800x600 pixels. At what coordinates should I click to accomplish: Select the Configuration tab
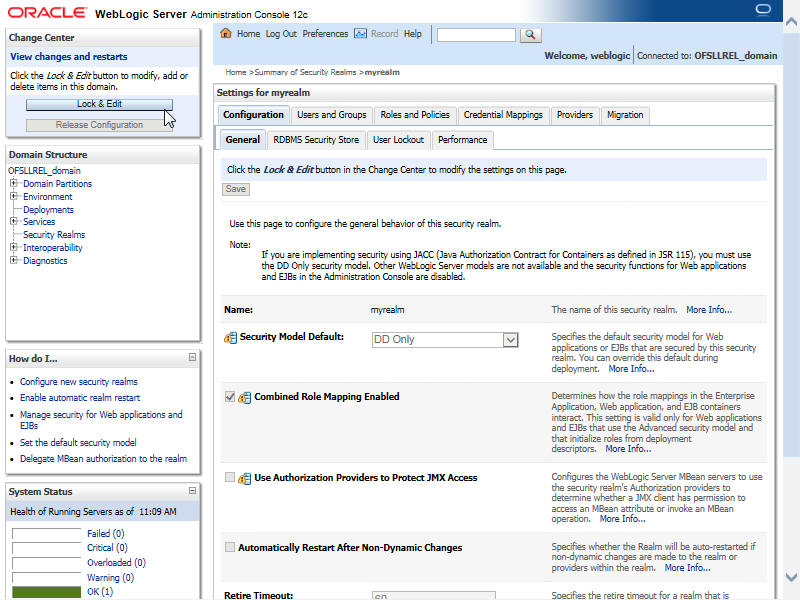pos(253,115)
